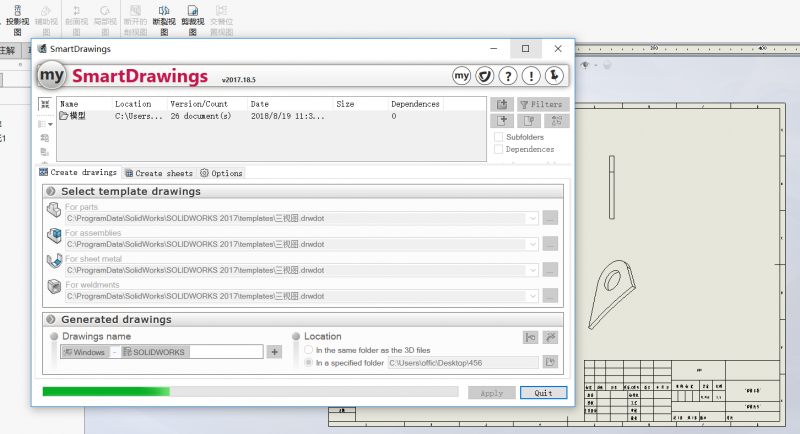Viewport: 800px width, 434px height.
Task: Click the help question mark icon
Action: [508, 76]
